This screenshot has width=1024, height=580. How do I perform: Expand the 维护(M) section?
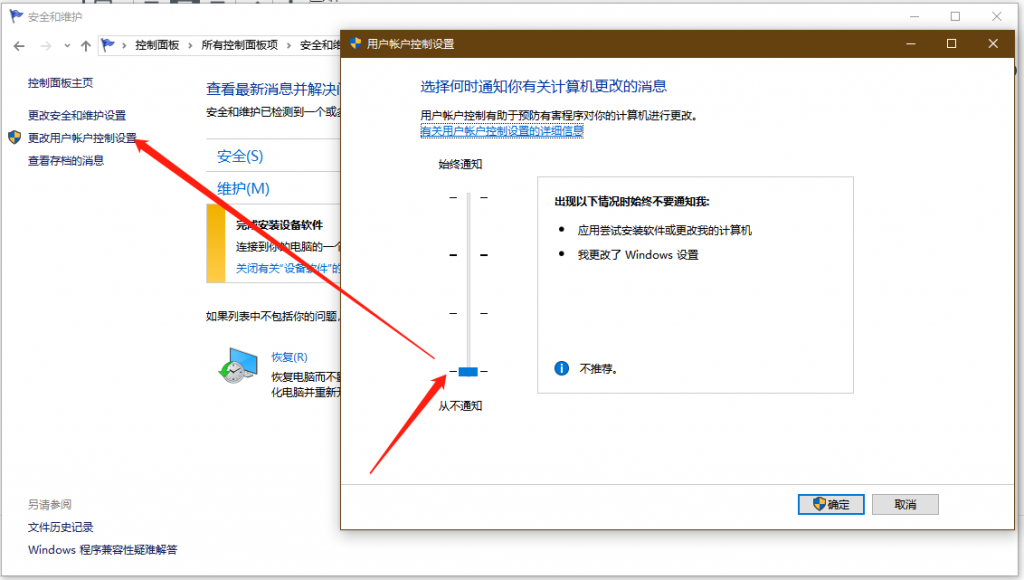pyautogui.click(x=243, y=188)
